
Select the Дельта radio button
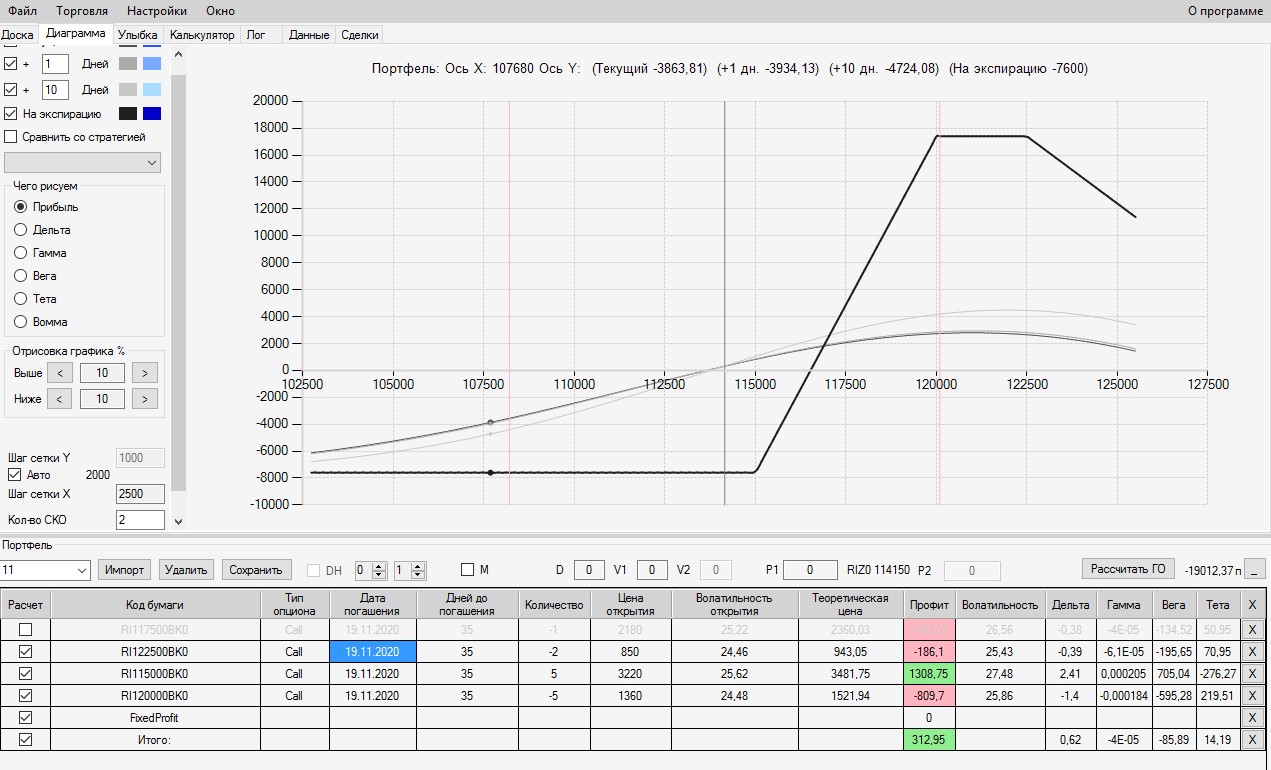pos(20,230)
